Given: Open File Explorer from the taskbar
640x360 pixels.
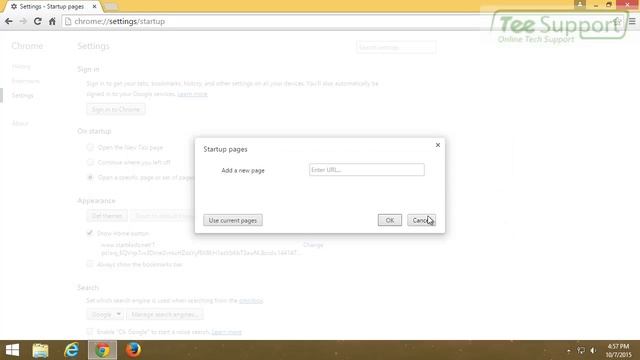Looking at the screenshot, I should 40,350.
